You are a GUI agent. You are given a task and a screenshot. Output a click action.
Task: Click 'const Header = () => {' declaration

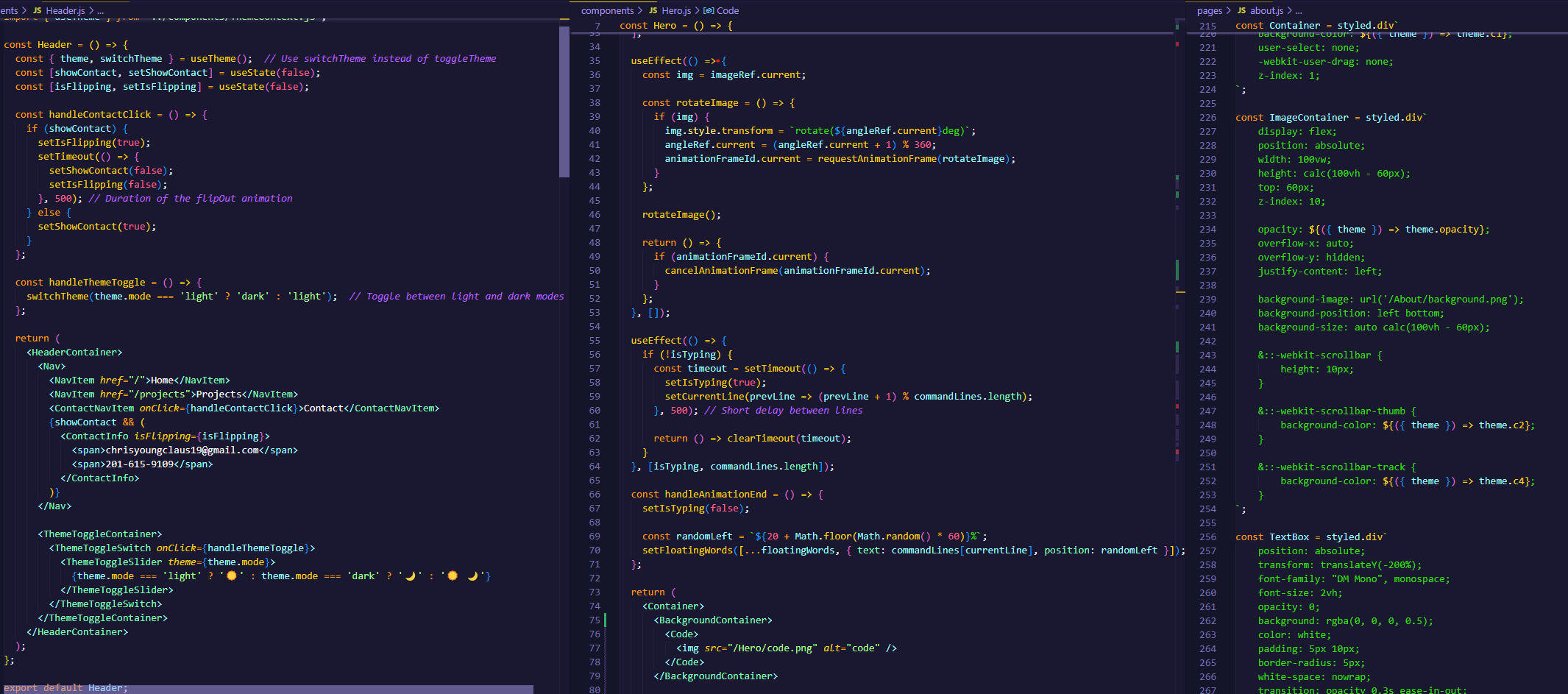point(66,45)
